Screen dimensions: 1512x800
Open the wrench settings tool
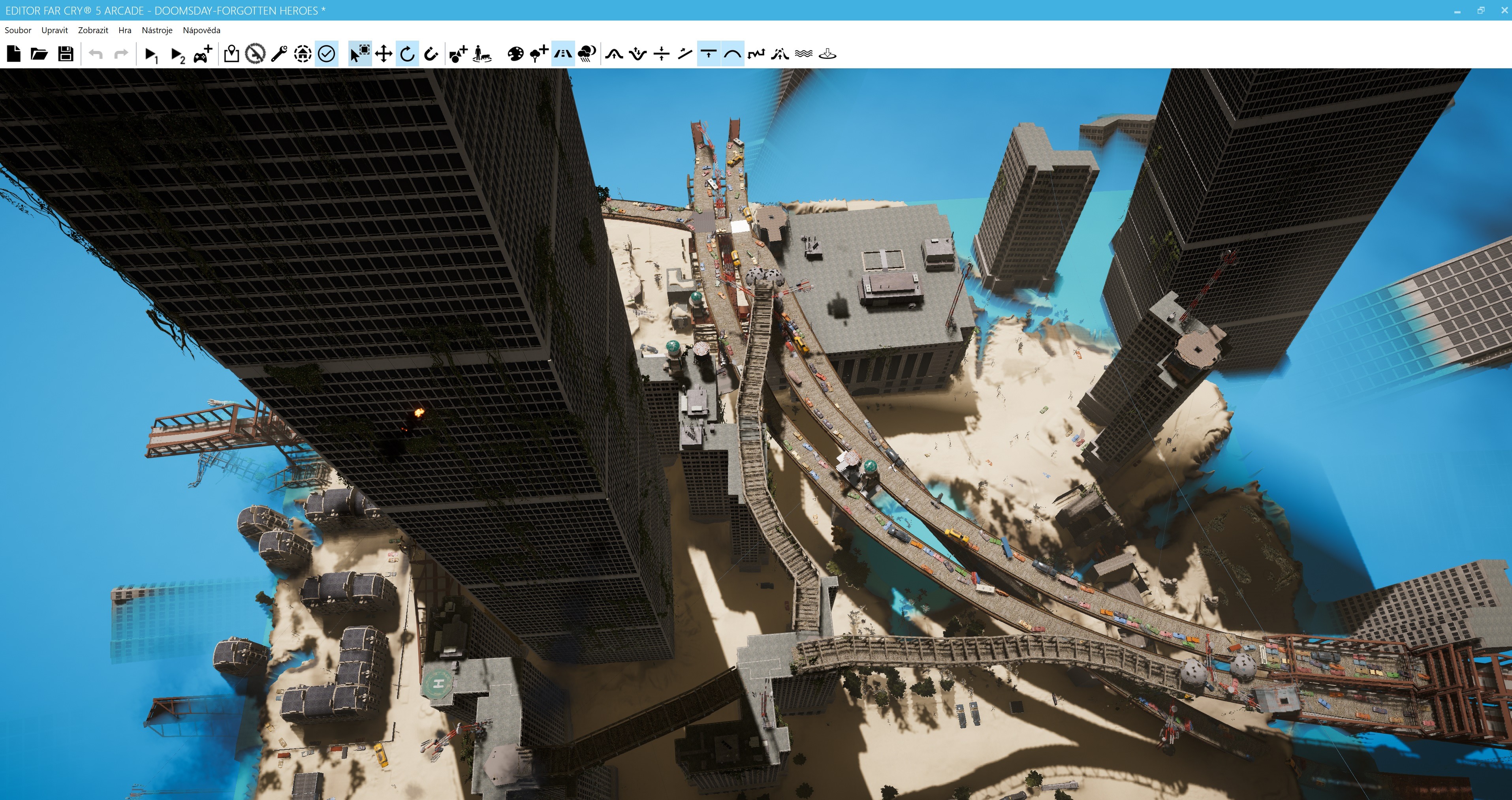(279, 54)
